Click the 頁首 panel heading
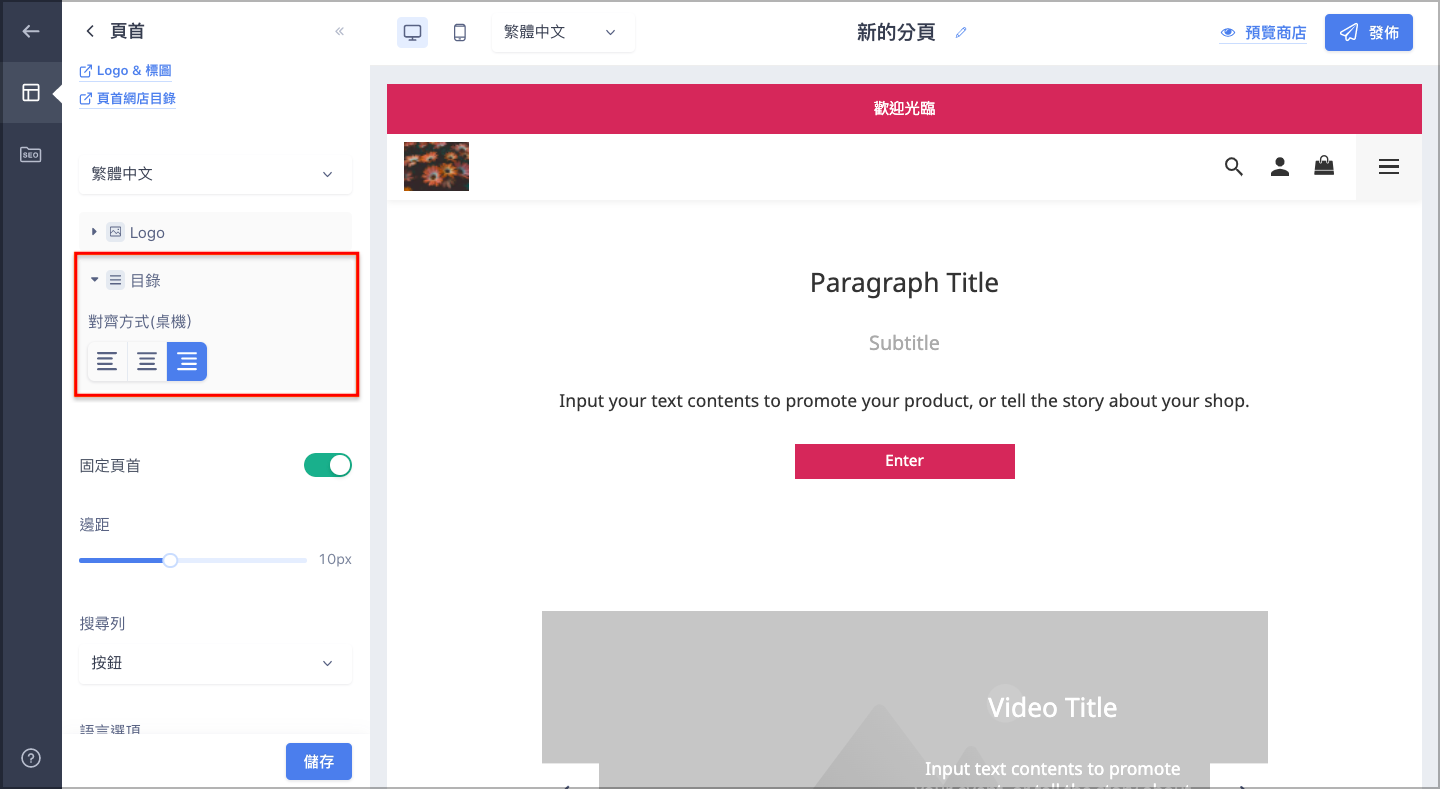 127,31
